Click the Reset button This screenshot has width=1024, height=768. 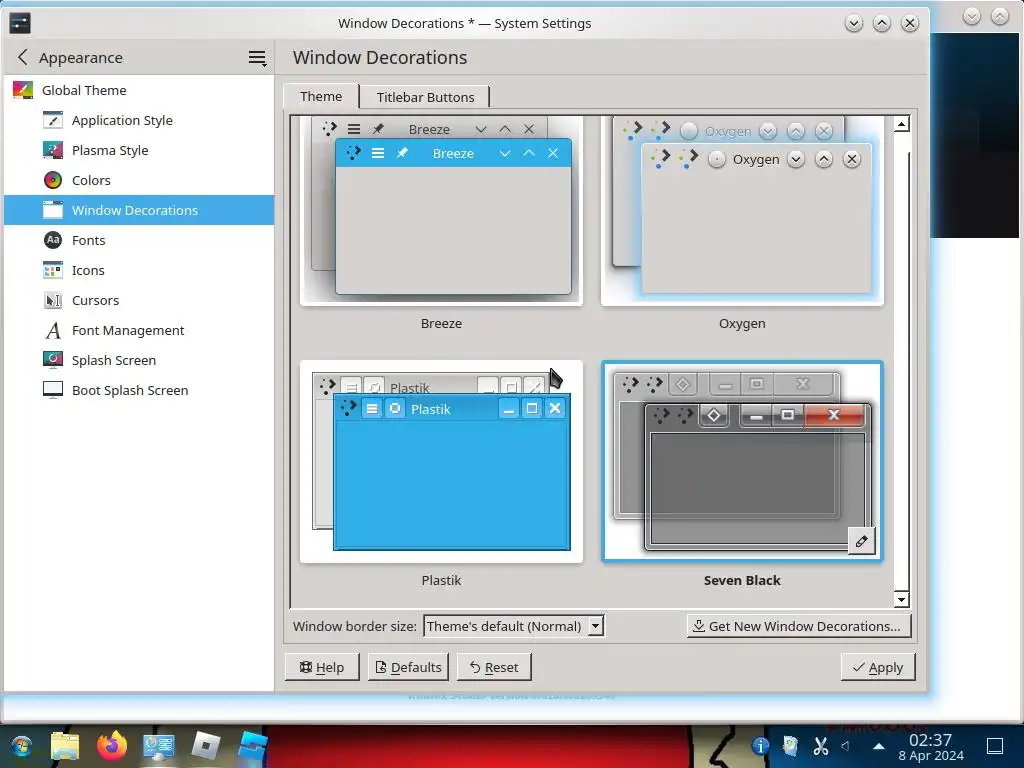point(494,667)
